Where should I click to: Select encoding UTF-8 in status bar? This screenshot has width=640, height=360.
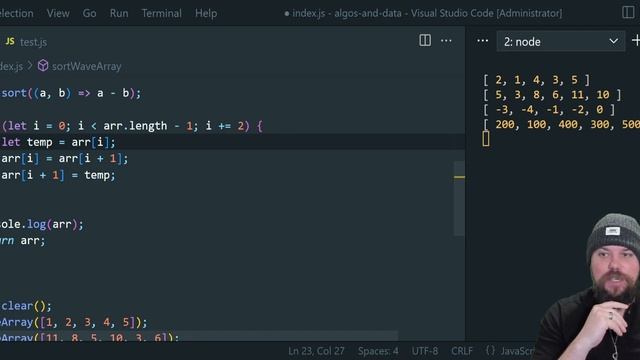[x=424, y=351]
